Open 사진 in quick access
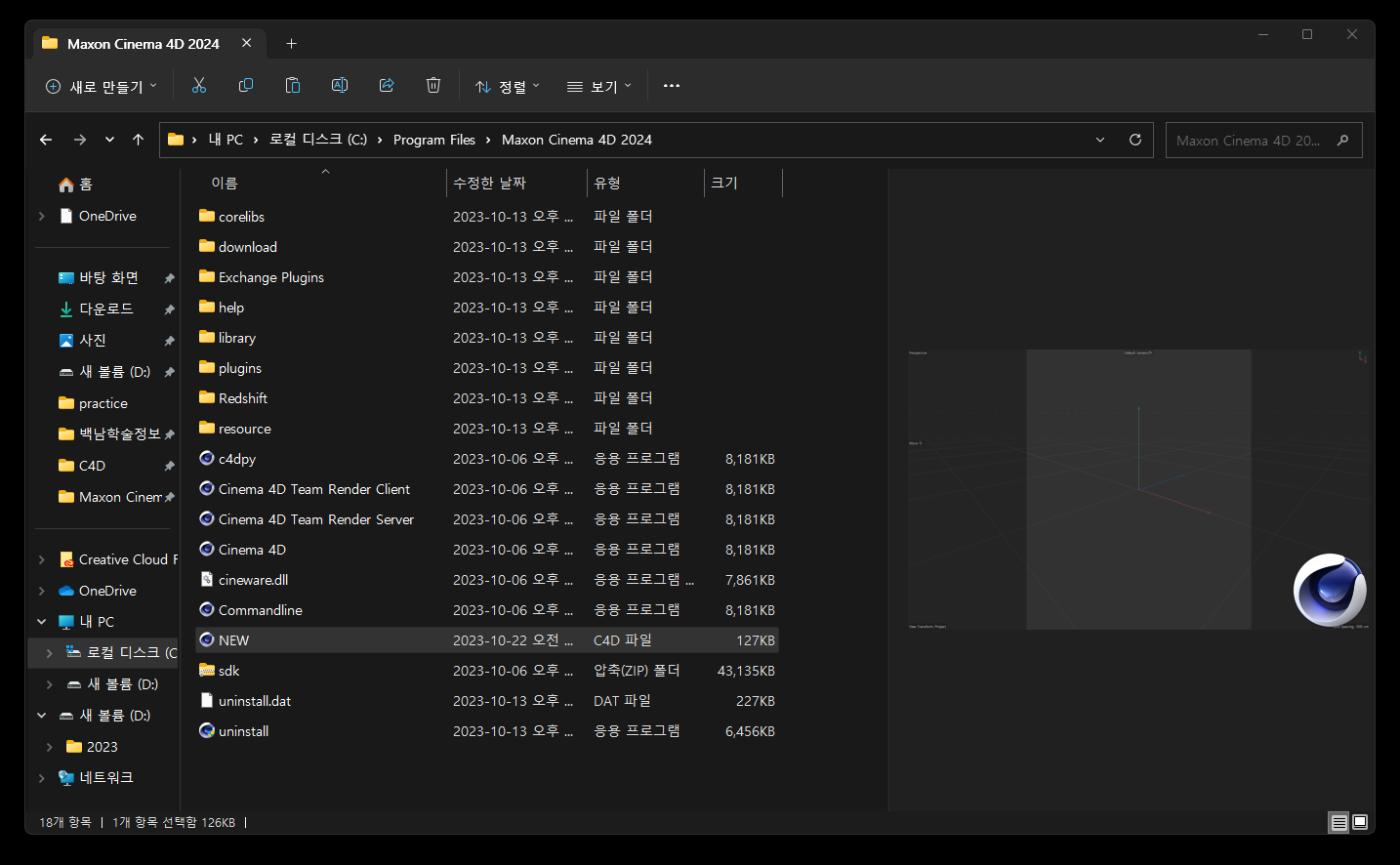This screenshot has width=1400, height=865. click(82, 340)
